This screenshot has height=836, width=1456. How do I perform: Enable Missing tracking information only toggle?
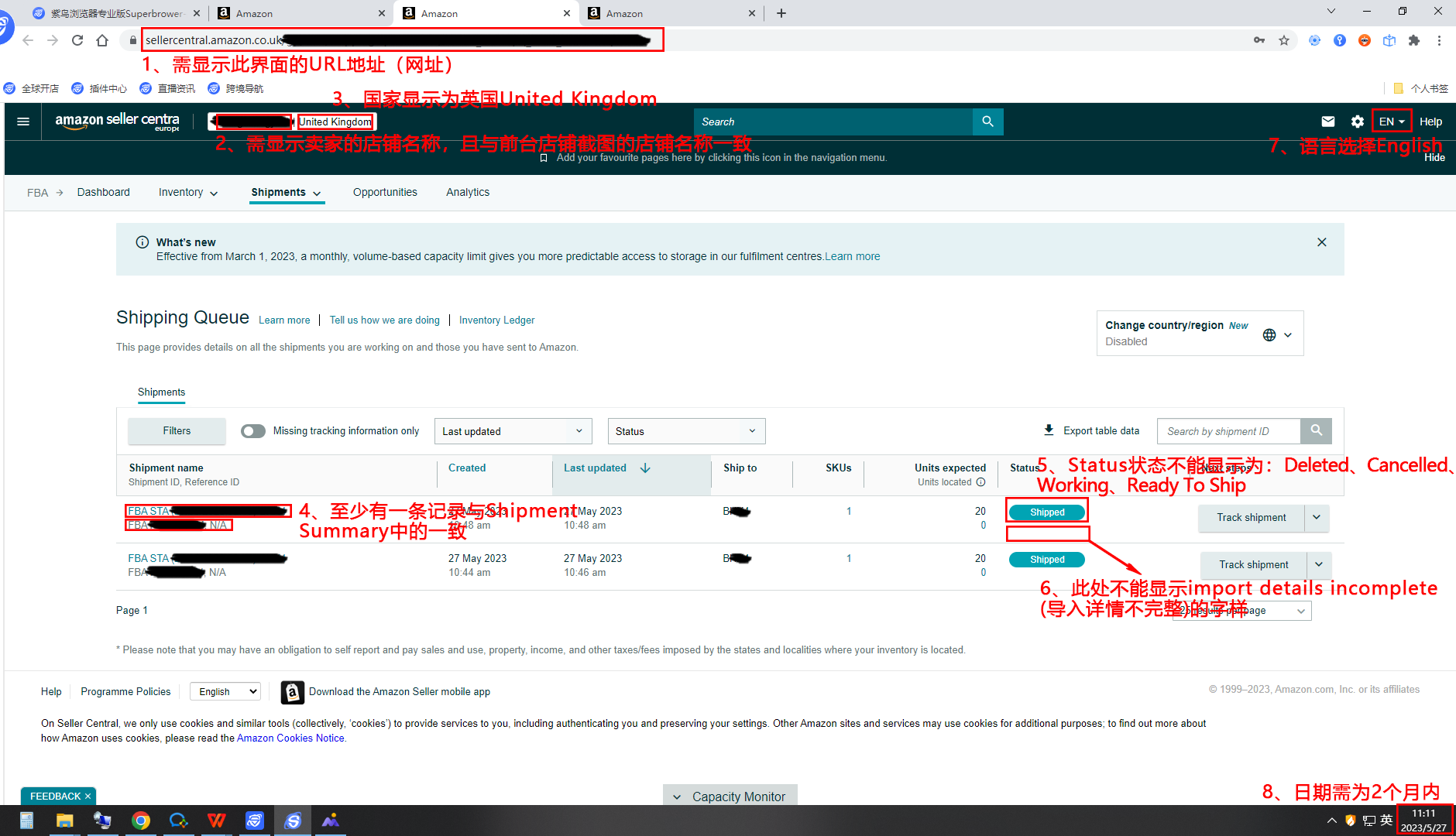[x=252, y=431]
